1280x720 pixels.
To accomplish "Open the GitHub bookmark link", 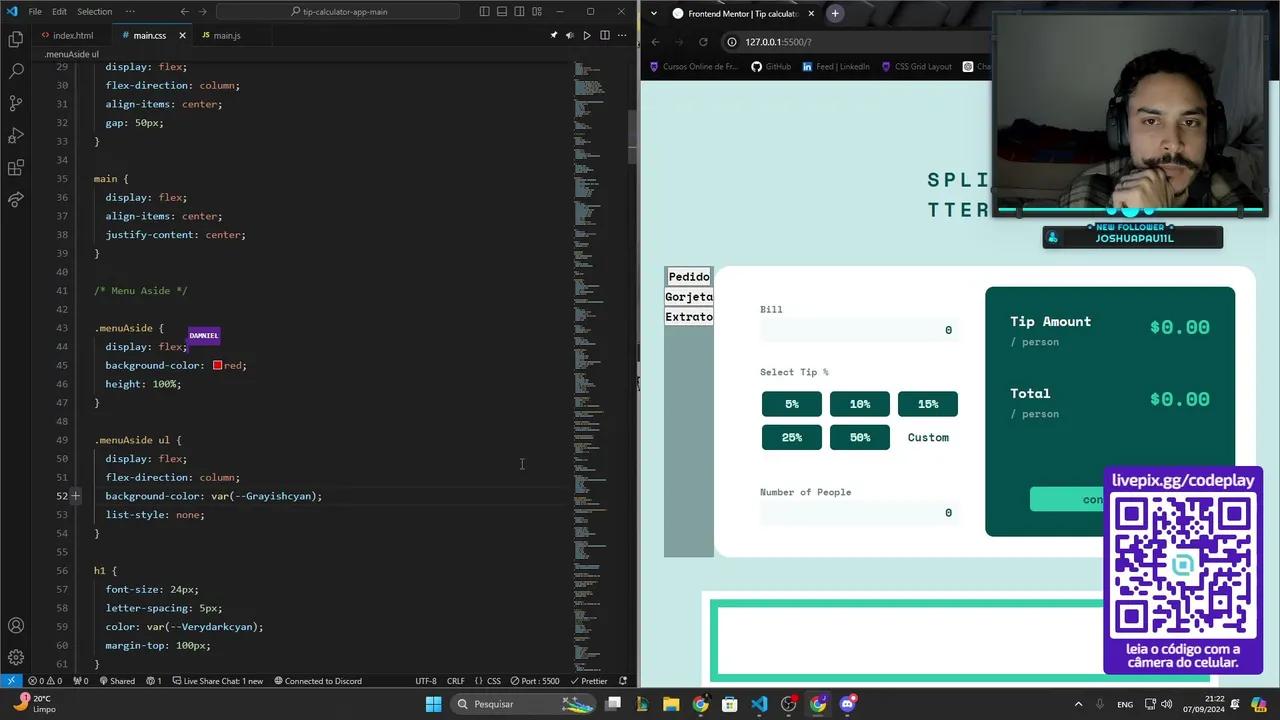I will 771,67.
